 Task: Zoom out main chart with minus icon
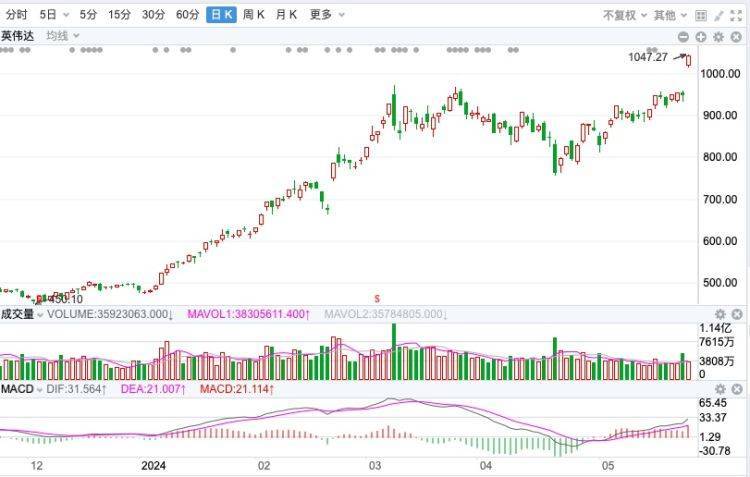point(684,37)
